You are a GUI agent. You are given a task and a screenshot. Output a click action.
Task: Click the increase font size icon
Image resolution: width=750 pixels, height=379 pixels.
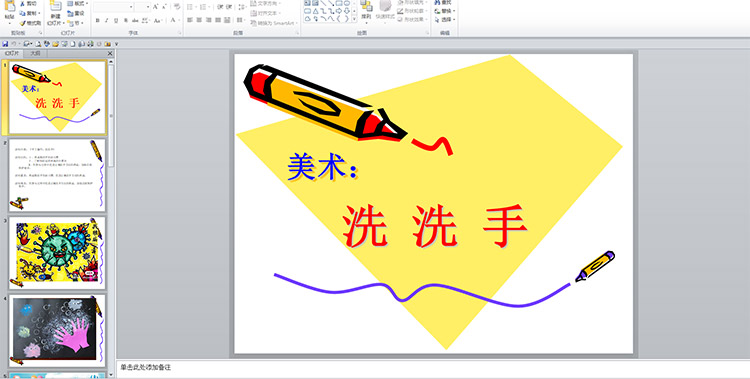coord(155,7)
